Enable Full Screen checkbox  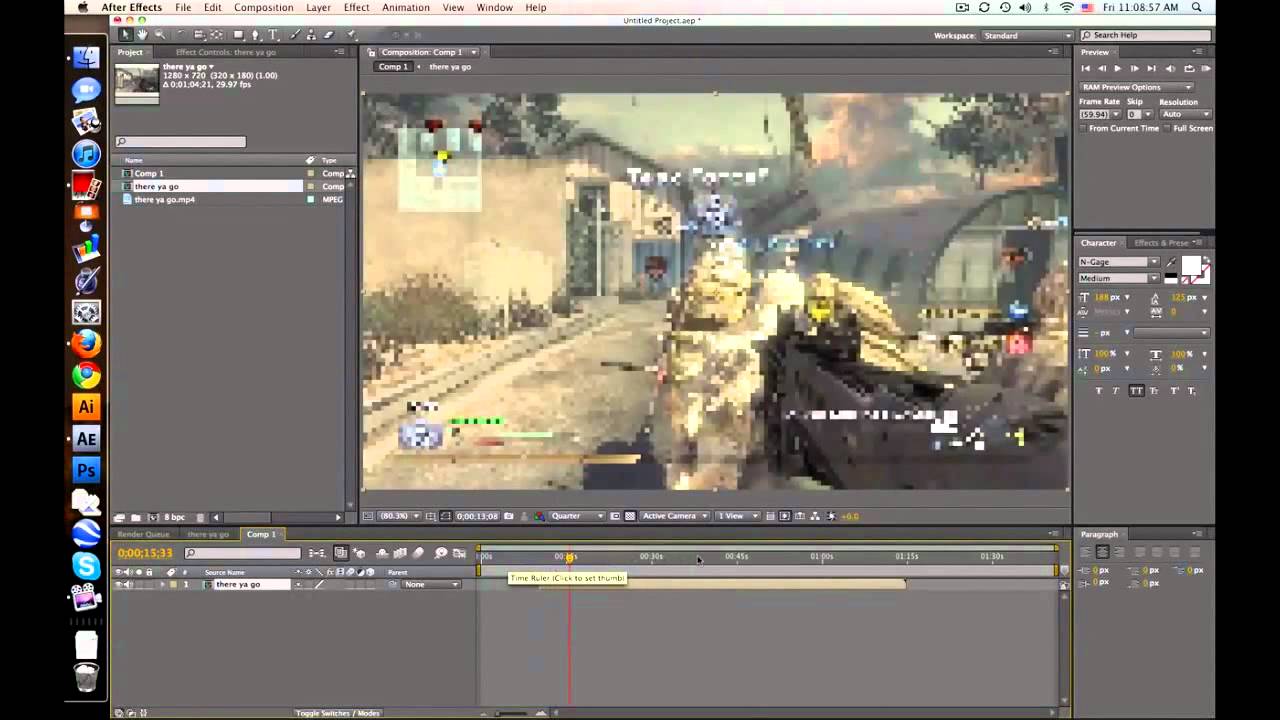(x=1168, y=128)
